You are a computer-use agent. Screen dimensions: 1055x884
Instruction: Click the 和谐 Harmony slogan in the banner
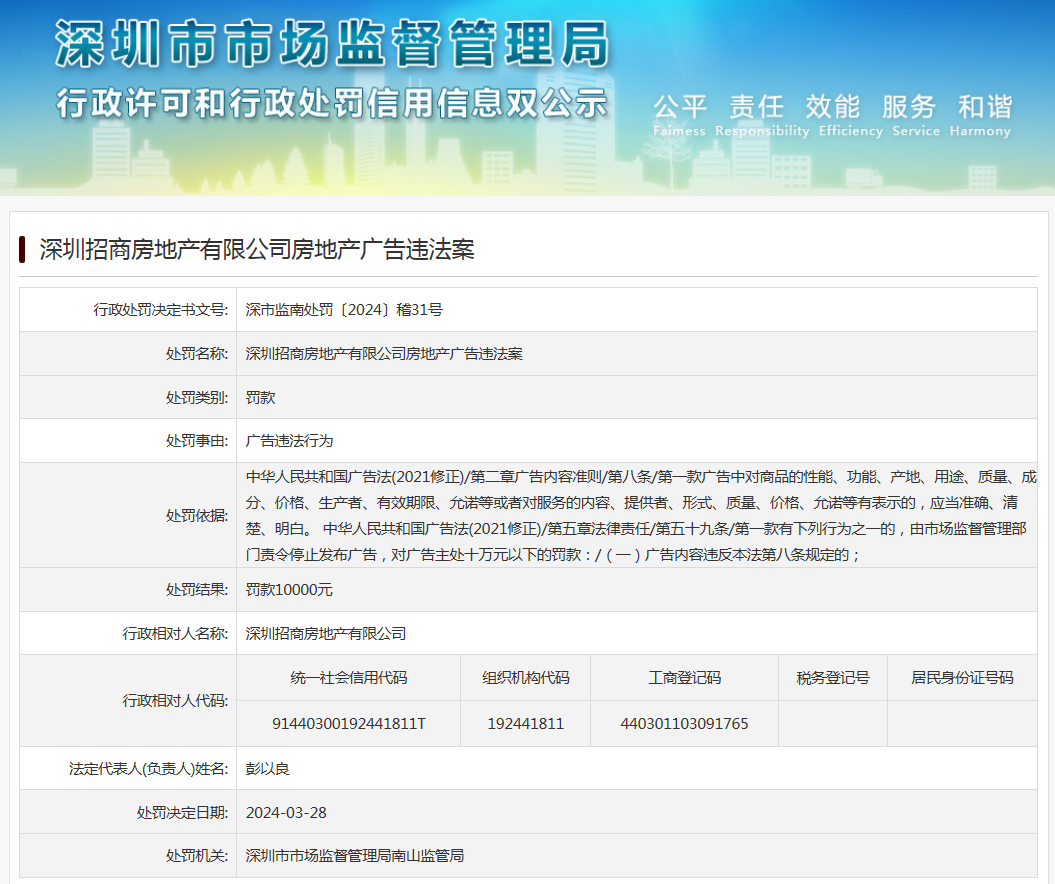point(980,115)
